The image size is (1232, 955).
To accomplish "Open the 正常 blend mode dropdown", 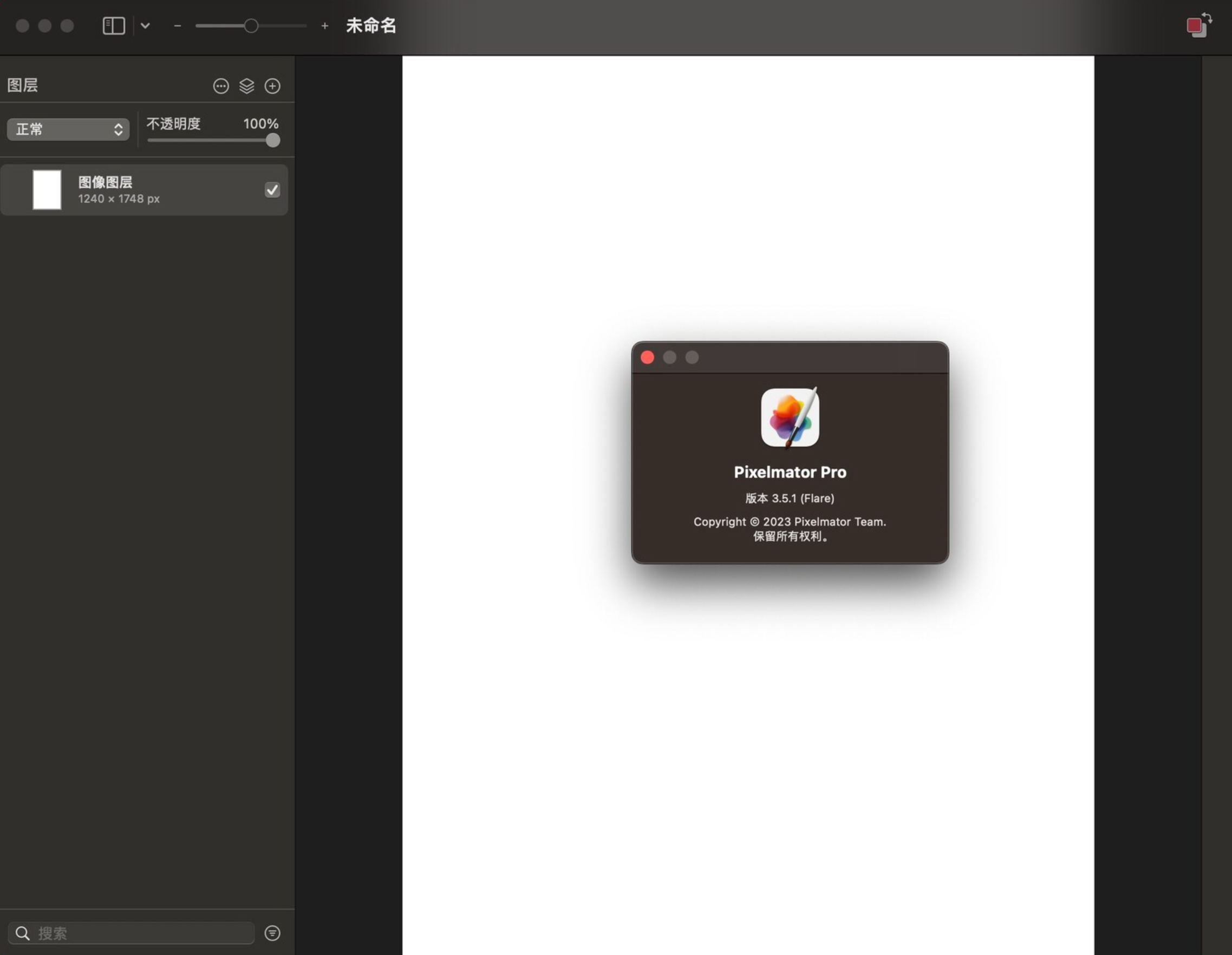I will pos(68,129).
